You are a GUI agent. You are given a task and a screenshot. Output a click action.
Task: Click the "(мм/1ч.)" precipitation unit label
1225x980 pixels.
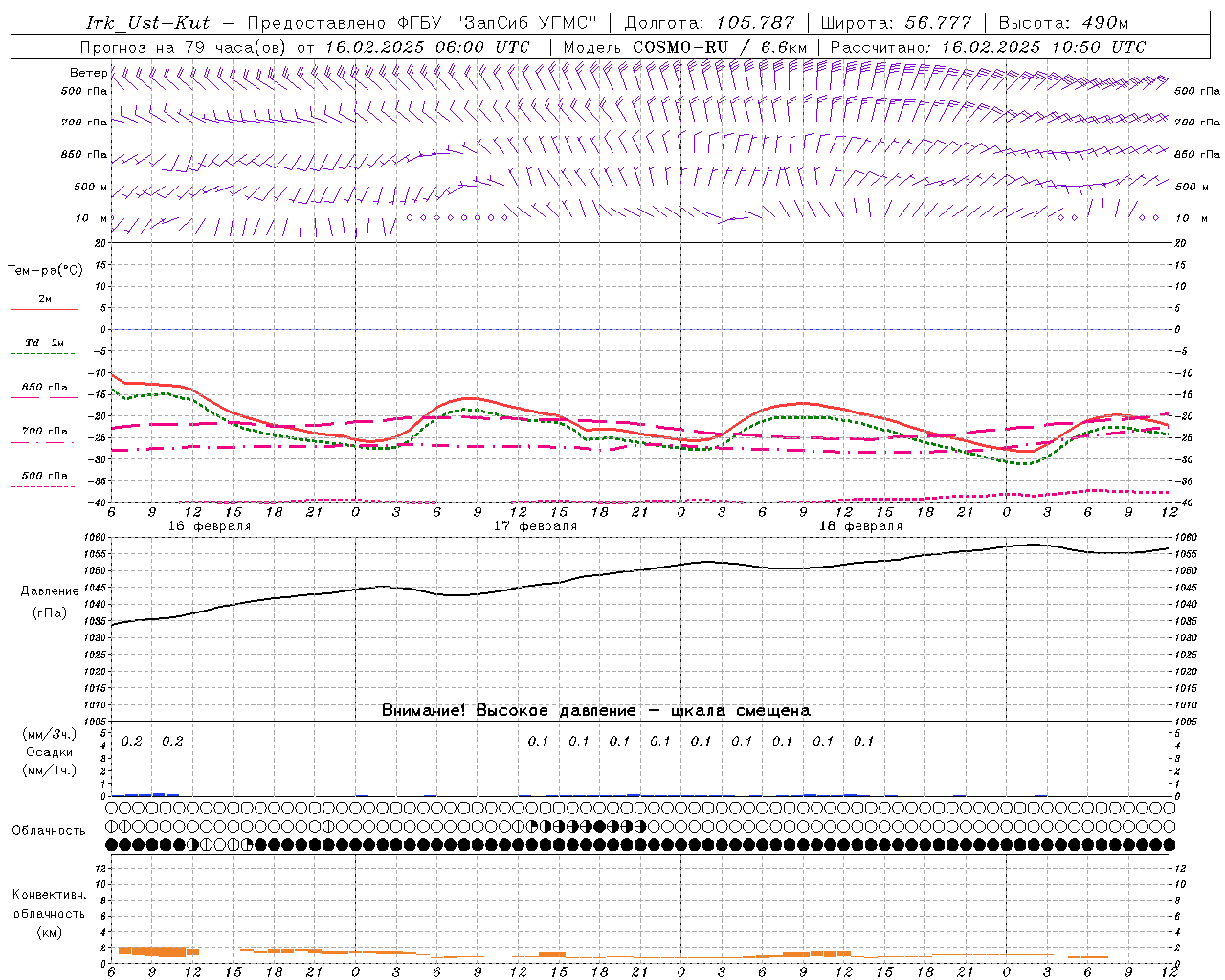coord(49,770)
